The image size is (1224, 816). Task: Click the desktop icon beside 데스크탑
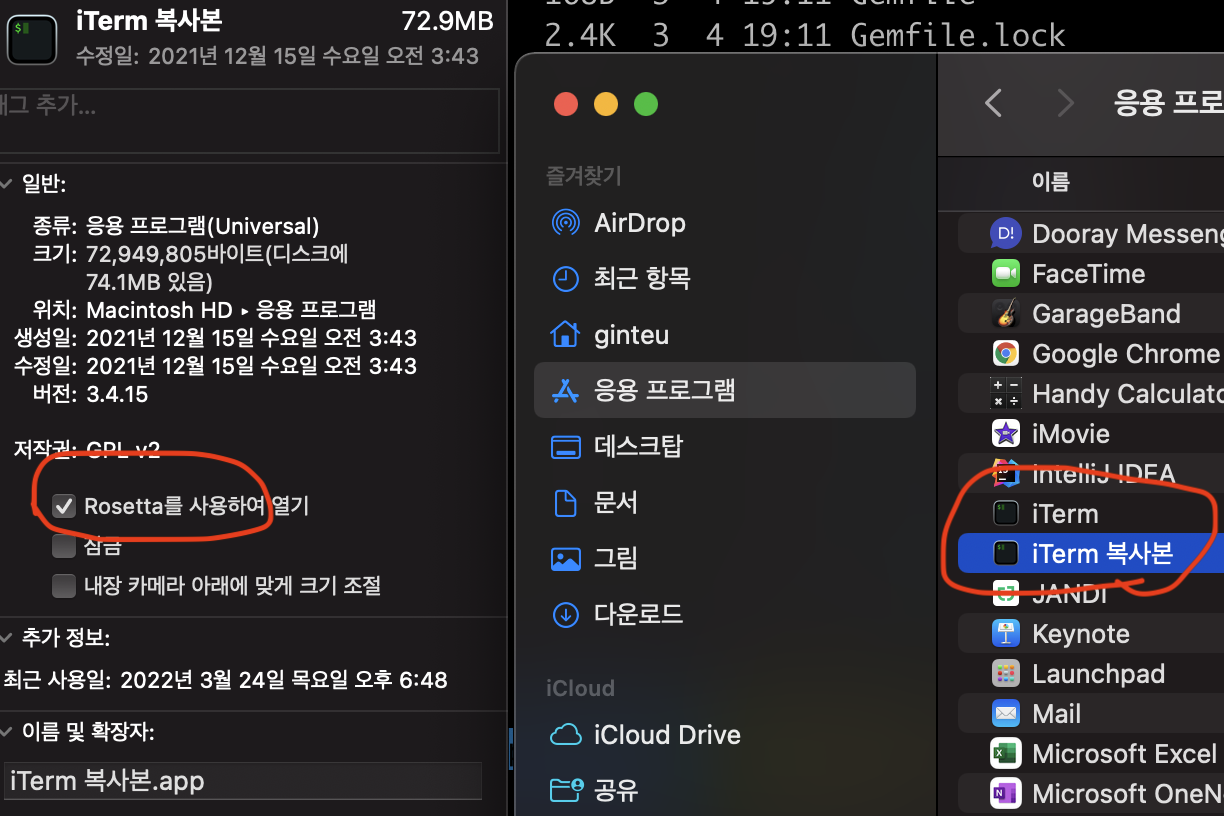566,446
